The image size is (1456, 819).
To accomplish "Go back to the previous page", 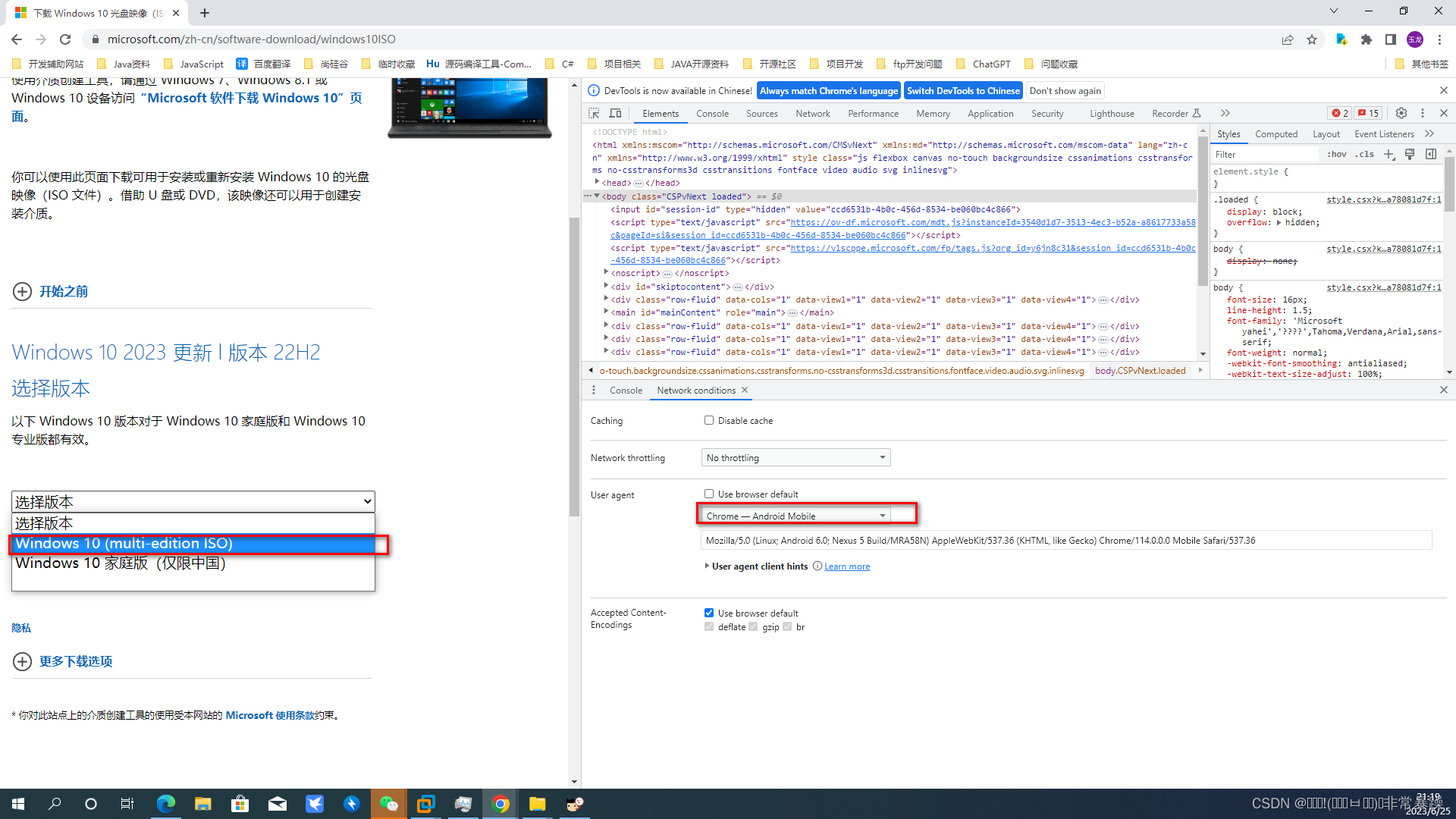I will pyautogui.click(x=17, y=39).
